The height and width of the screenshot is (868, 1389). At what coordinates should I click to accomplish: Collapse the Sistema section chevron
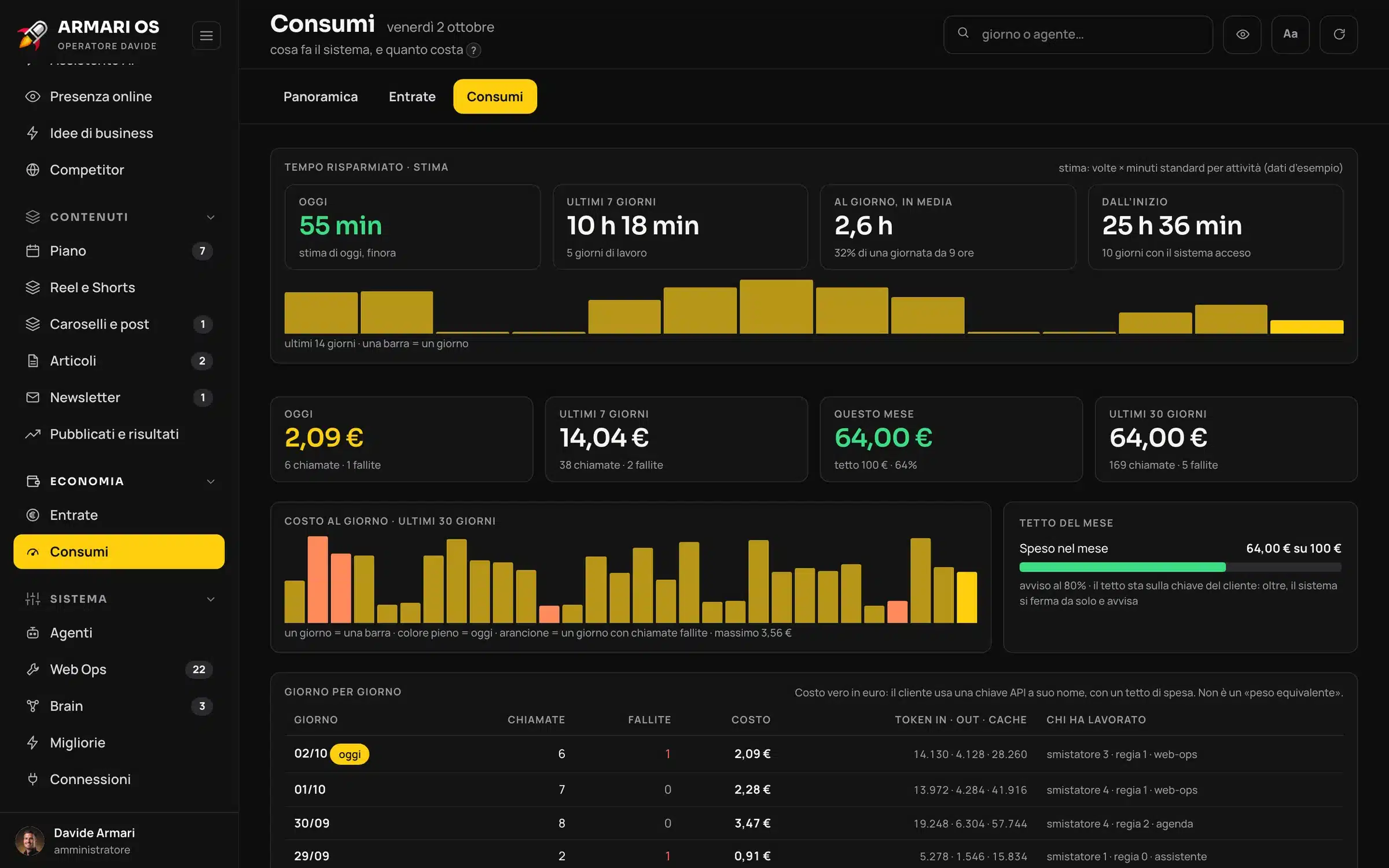click(211, 599)
